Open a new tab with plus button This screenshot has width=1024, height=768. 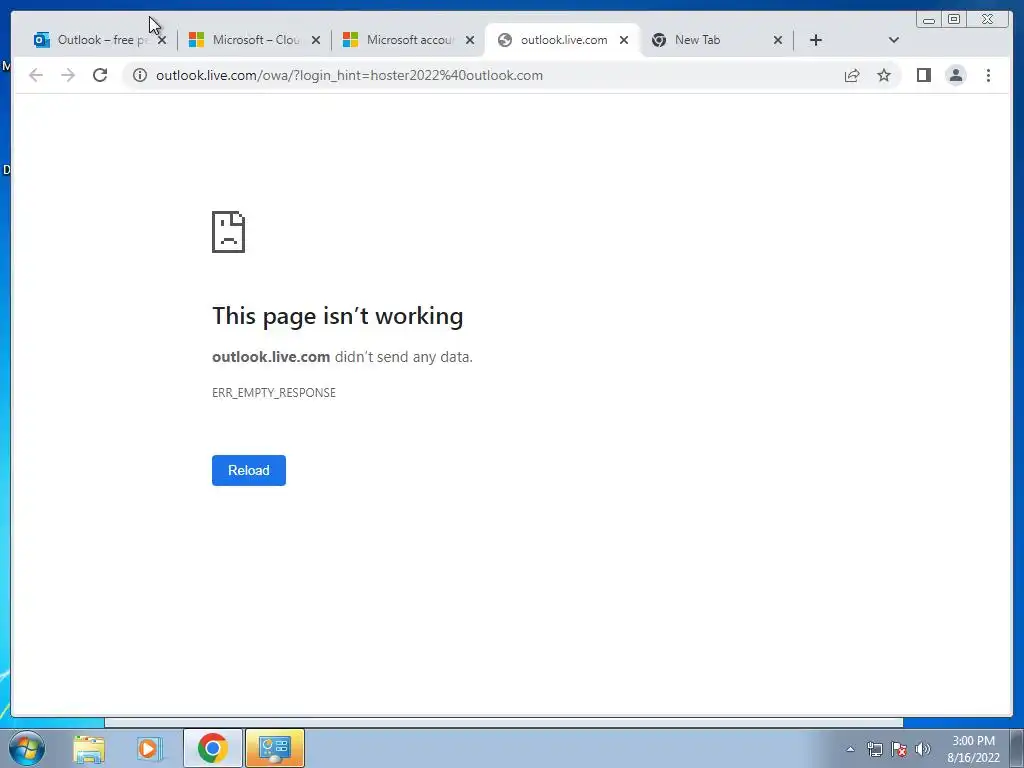pos(816,40)
